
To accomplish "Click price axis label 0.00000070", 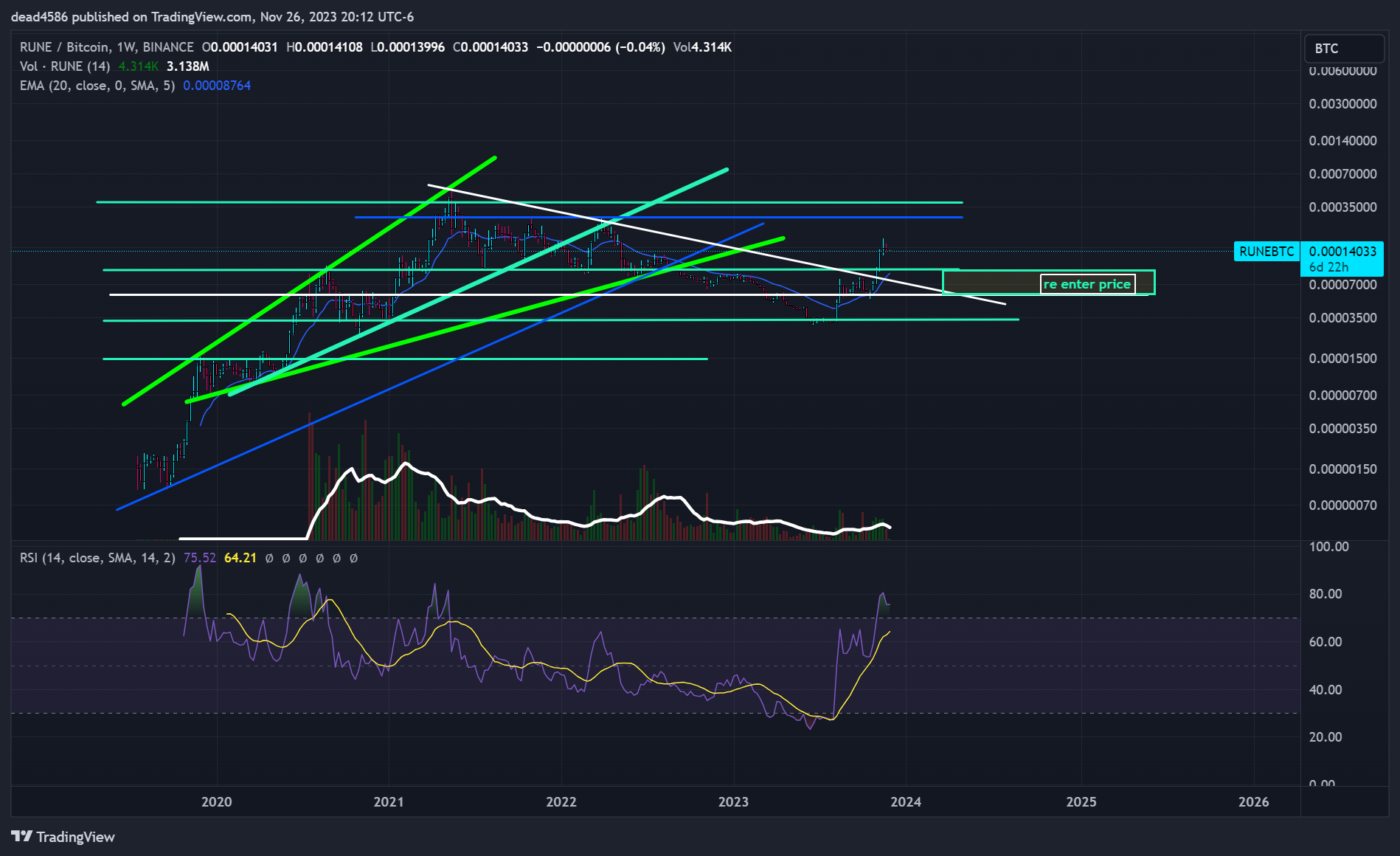I will [1342, 505].
